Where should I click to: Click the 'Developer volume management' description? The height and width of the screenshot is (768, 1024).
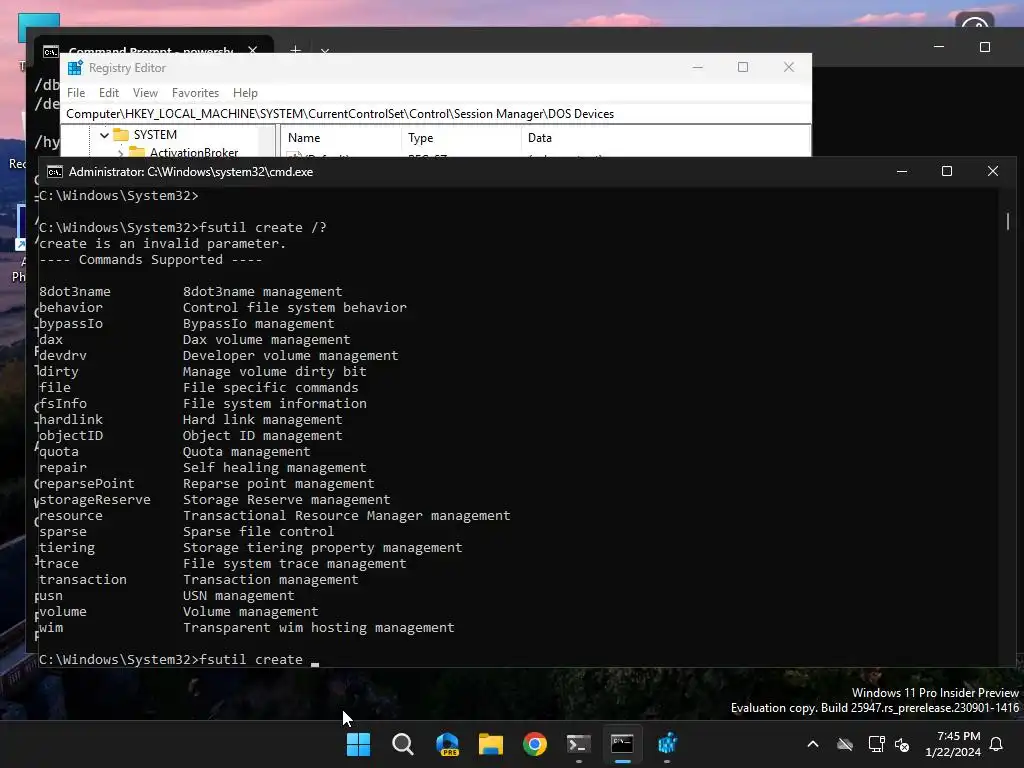coord(291,356)
